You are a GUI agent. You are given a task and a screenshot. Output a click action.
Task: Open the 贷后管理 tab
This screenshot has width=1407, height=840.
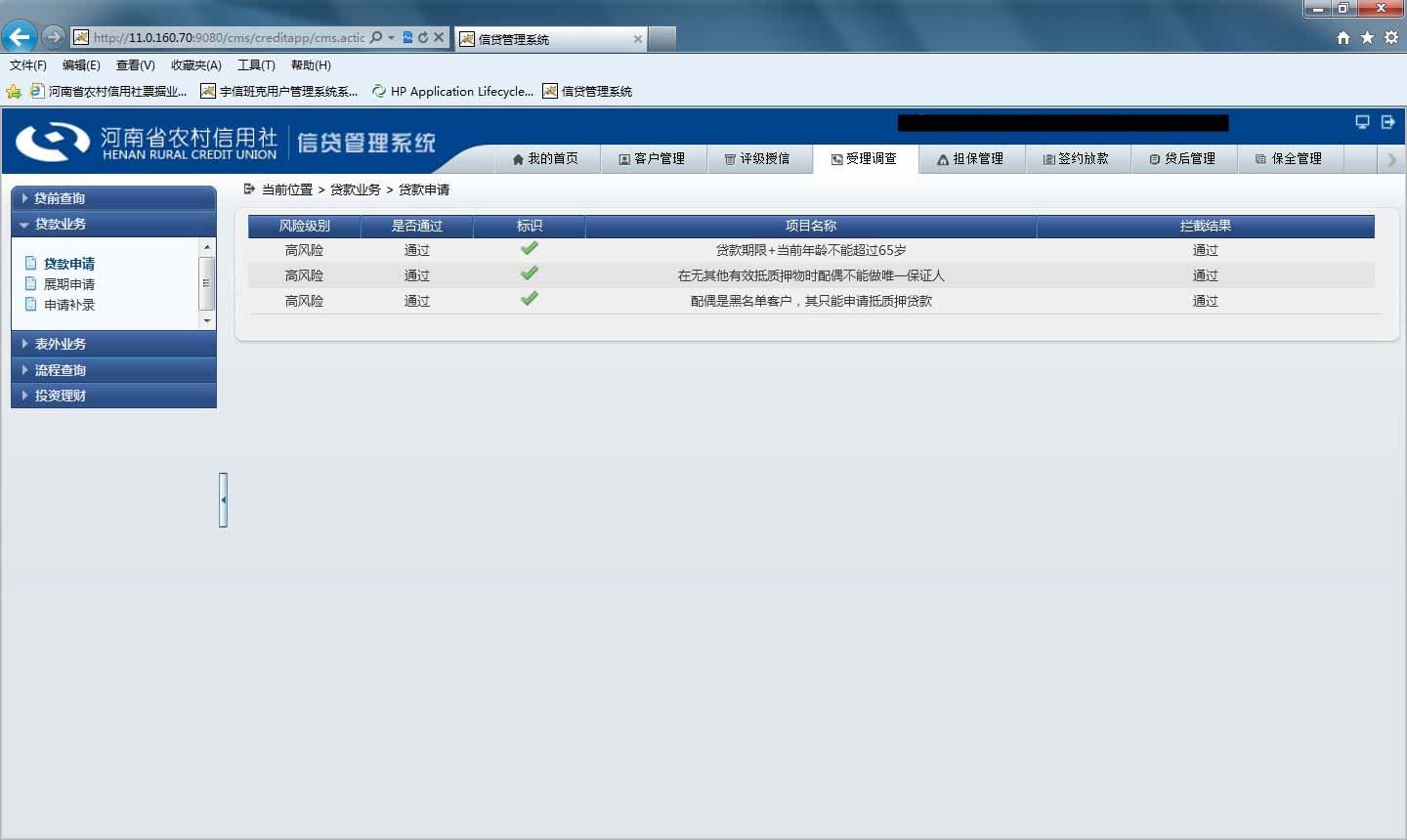pos(1183,158)
